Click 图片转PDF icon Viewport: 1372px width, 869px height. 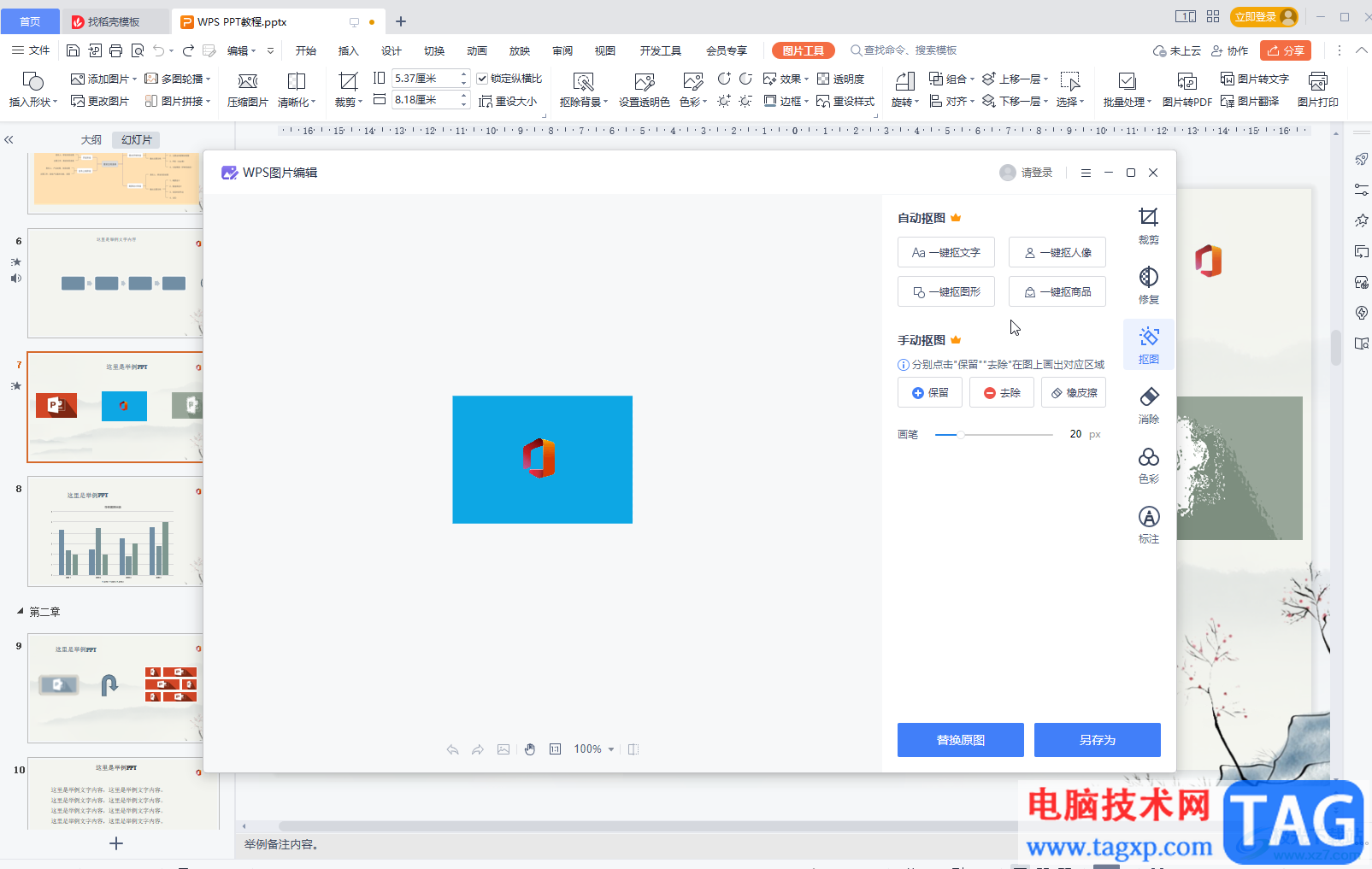tap(1187, 90)
